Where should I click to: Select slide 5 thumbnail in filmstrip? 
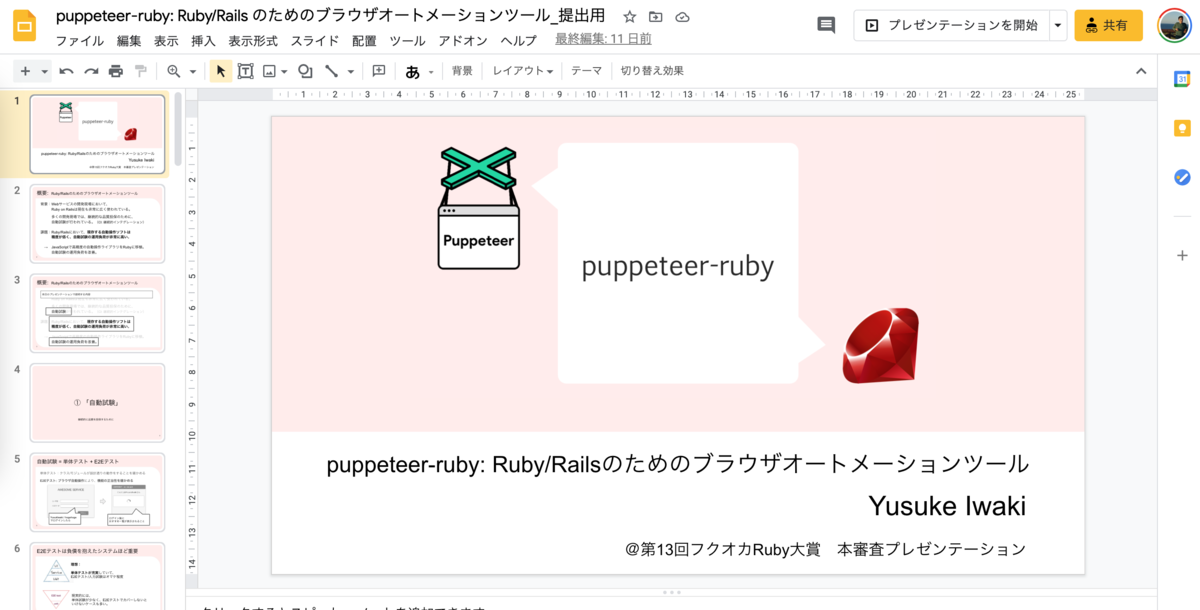(98, 492)
